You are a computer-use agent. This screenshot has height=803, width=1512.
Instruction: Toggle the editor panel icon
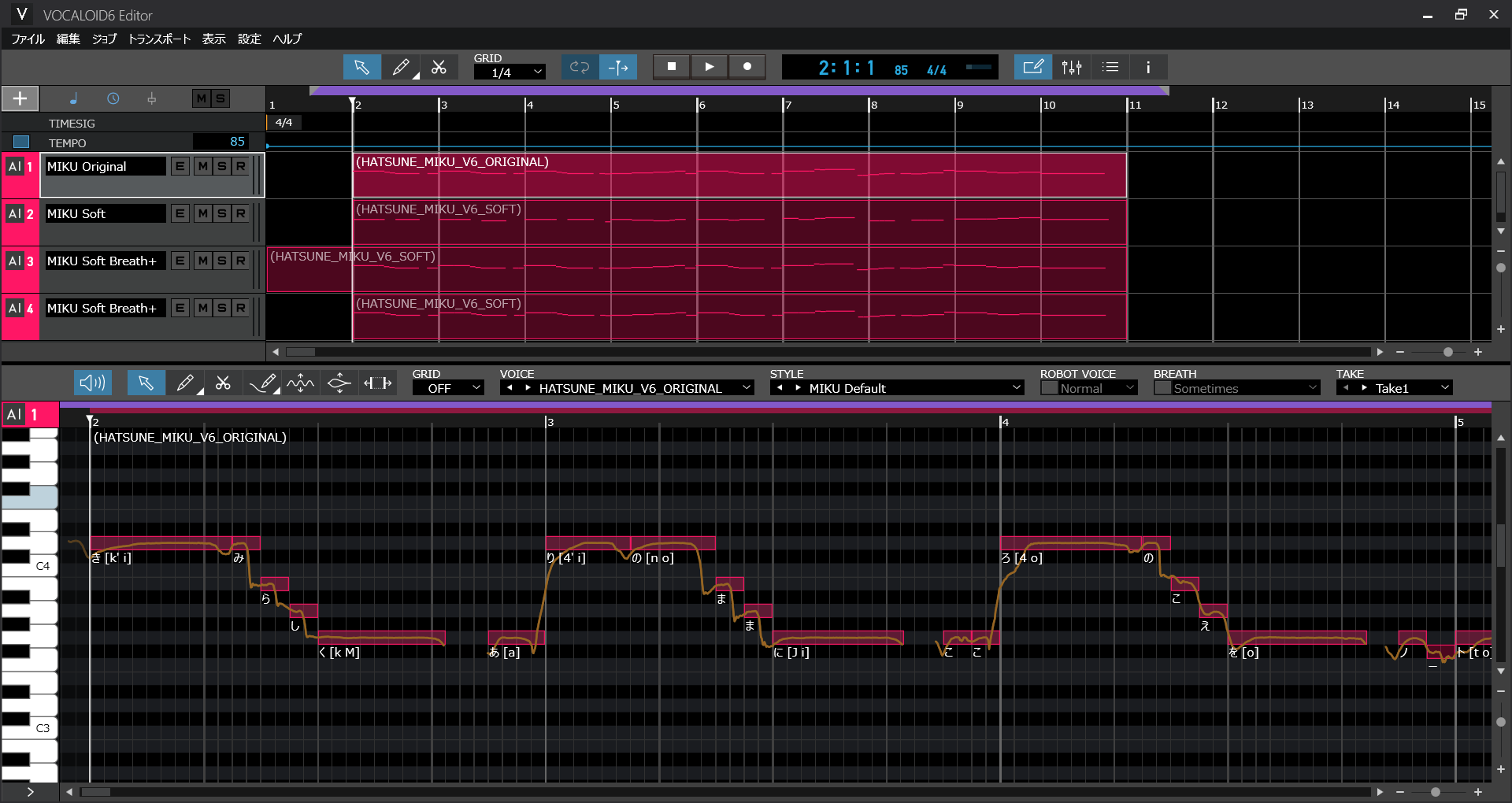coord(1032,67)
